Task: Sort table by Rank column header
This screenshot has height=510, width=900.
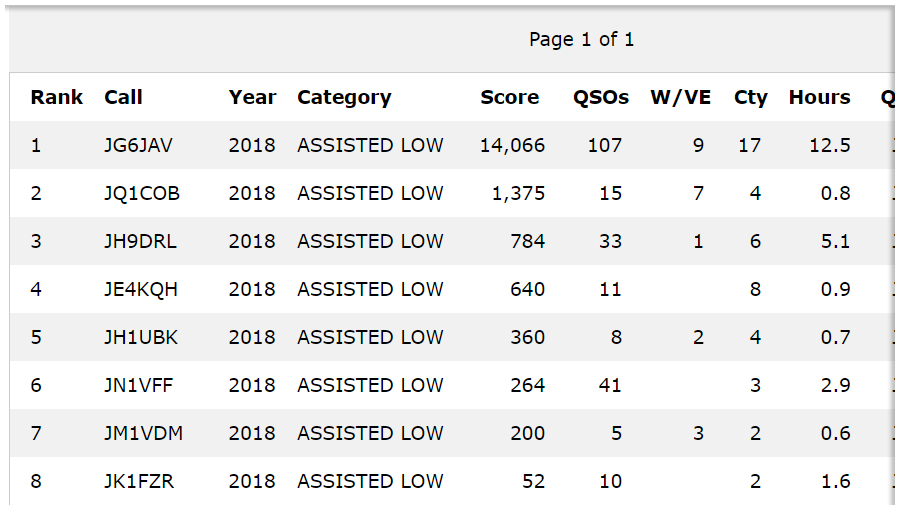Action: click(x=57, y=97)
